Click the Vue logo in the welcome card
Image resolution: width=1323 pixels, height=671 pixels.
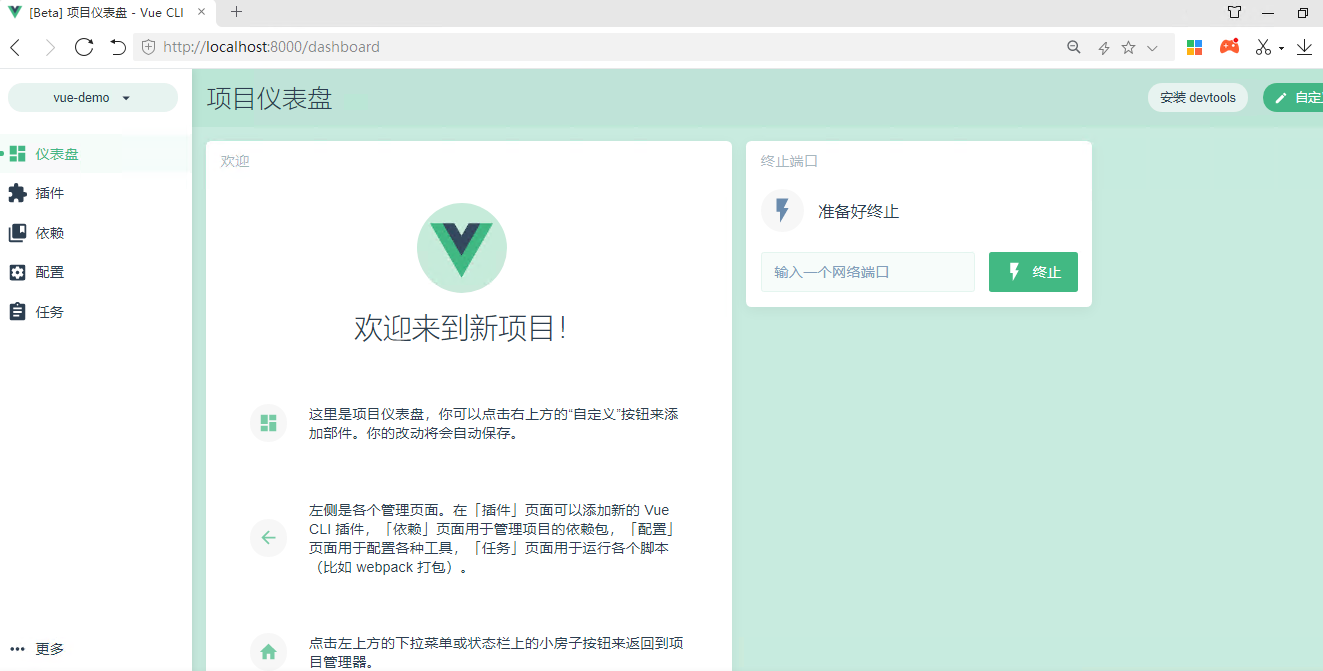point(462,247)
